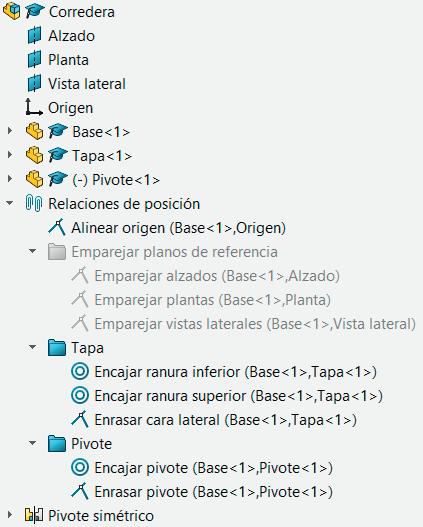
Task: Expand the Tapa<1> component
Action: [x=10, y=155]
